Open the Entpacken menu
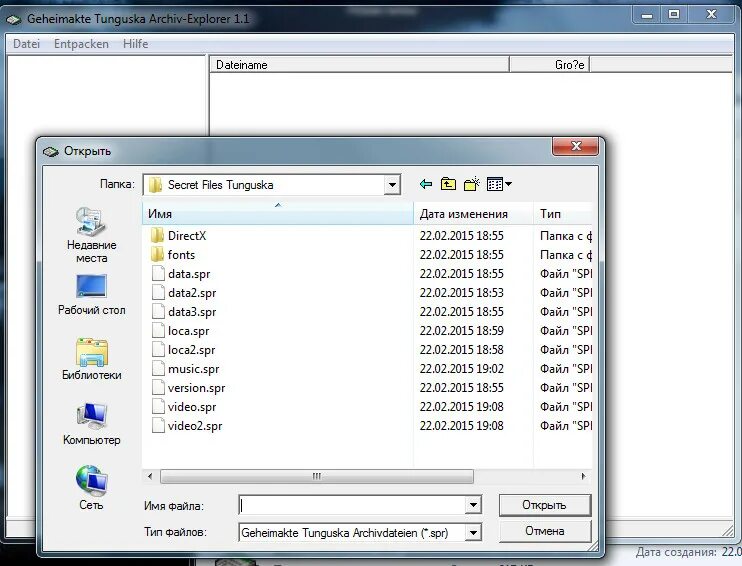The image size is (742, 566). 81,44
